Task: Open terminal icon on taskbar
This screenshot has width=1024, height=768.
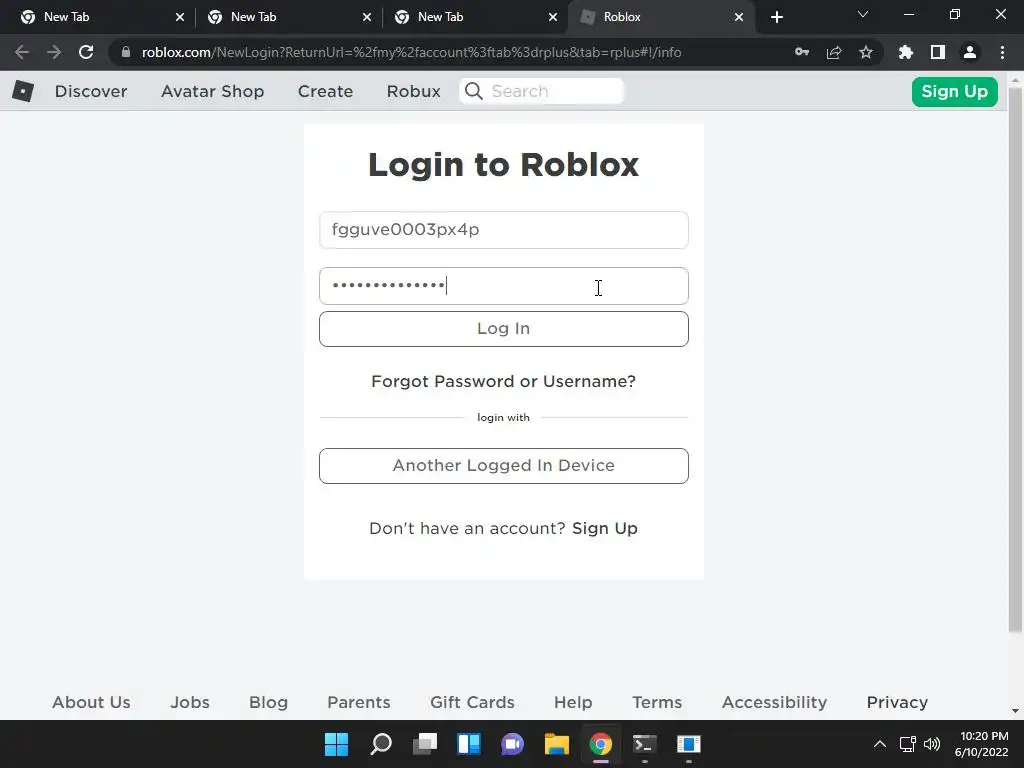Action: click(x=645, y=744)
